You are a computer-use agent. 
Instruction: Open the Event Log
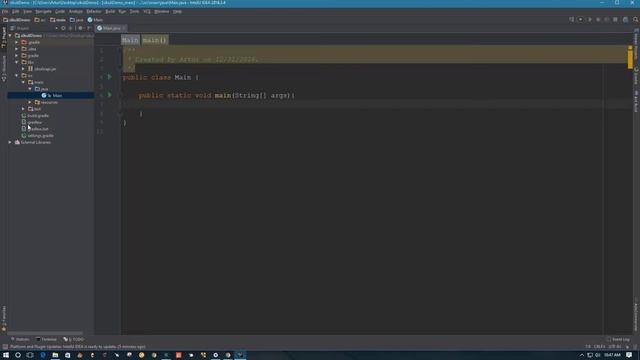point(618,339)
